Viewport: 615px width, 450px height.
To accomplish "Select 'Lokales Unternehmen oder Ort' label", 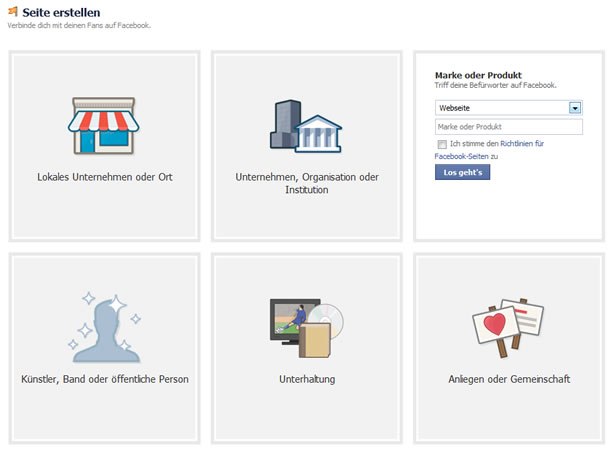I will point(105,177).
